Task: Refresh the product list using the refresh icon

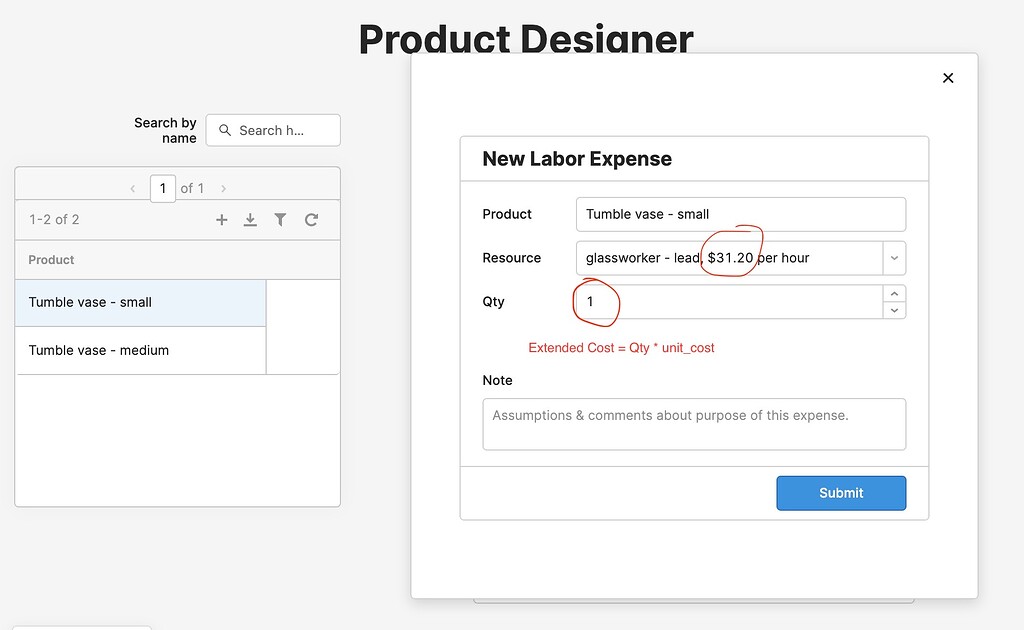Action: 310,219
